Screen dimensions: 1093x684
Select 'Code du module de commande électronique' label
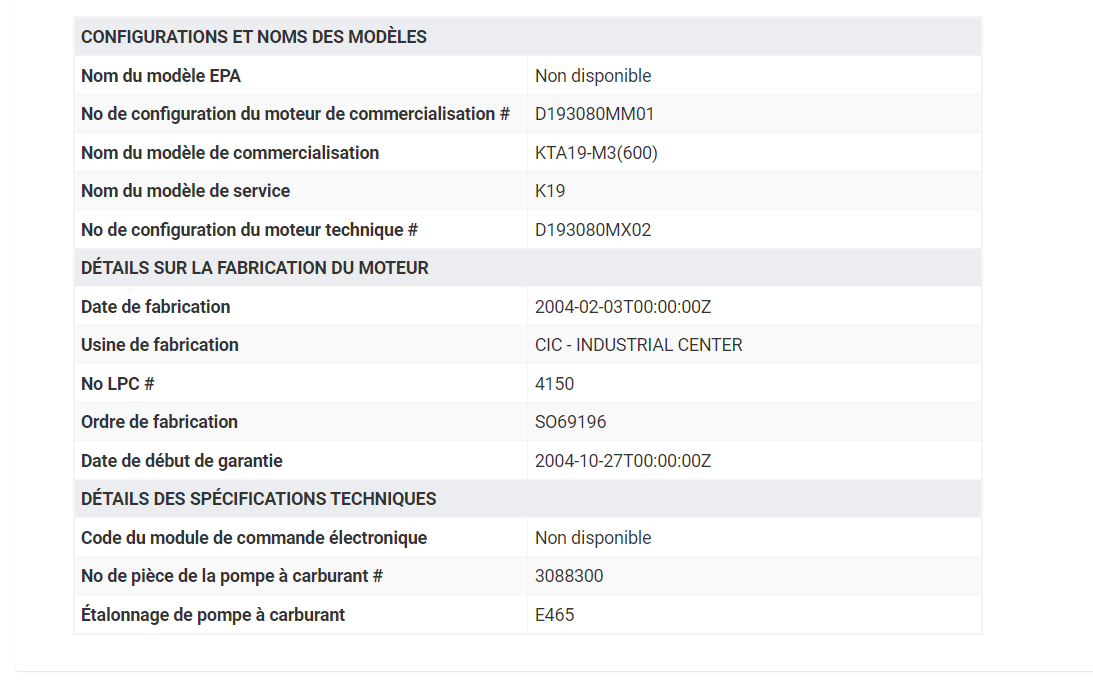click(x=254, y=538)
